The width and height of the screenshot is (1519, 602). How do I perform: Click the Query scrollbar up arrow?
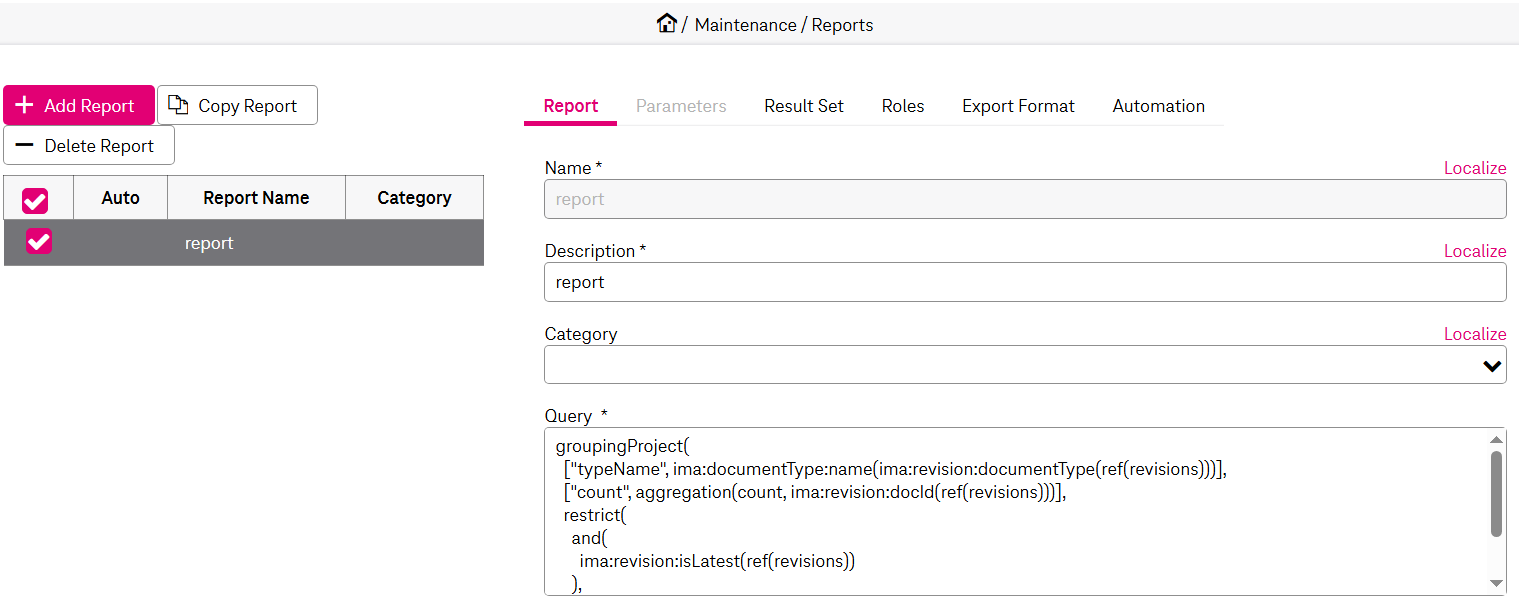1496,439
